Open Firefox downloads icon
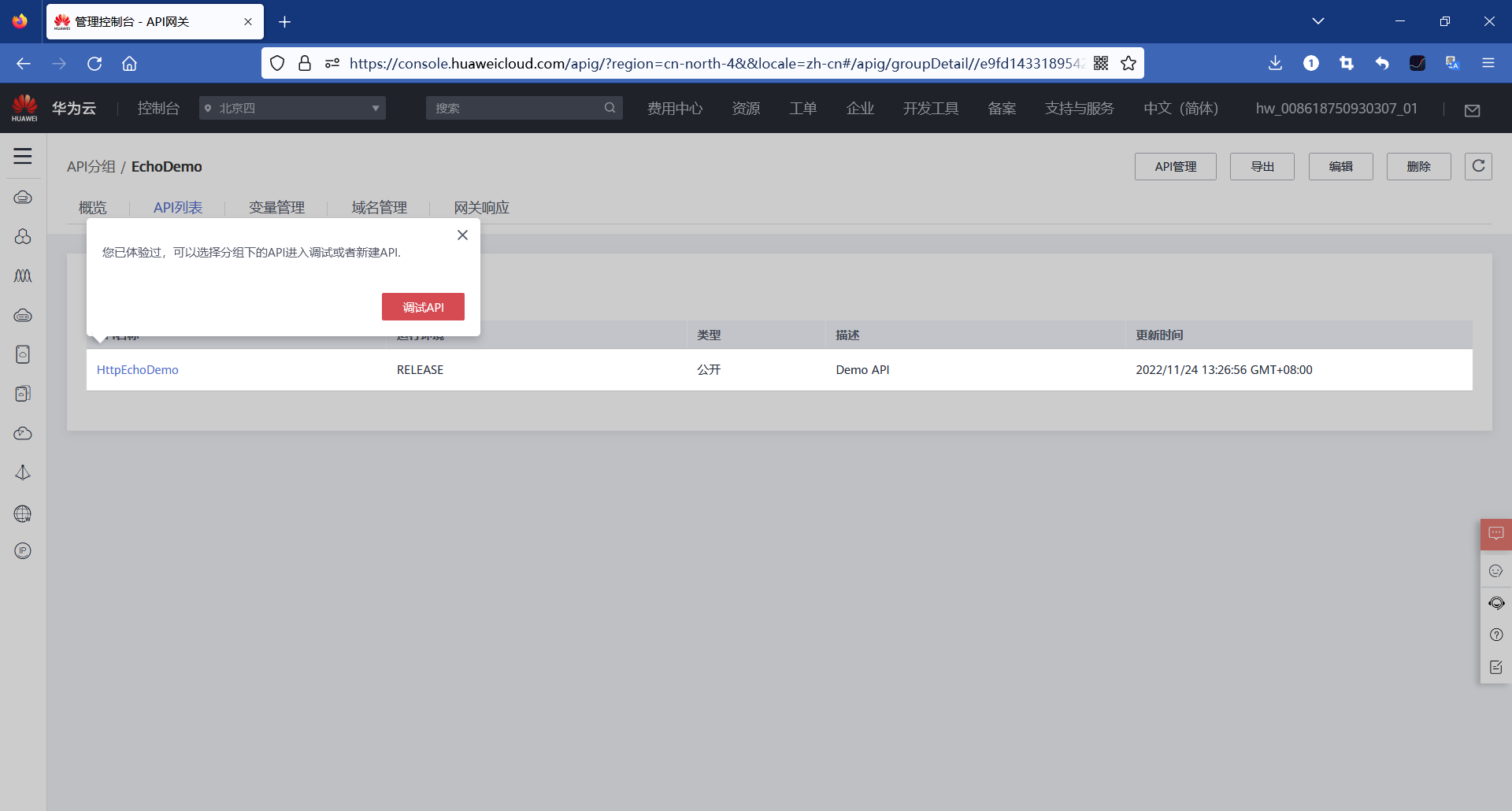The image size is (1512, 811). pos(1275,63)
